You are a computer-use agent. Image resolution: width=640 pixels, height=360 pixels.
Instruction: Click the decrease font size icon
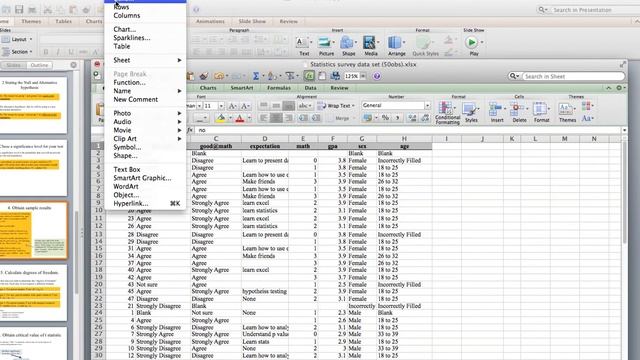click(245, 106)
